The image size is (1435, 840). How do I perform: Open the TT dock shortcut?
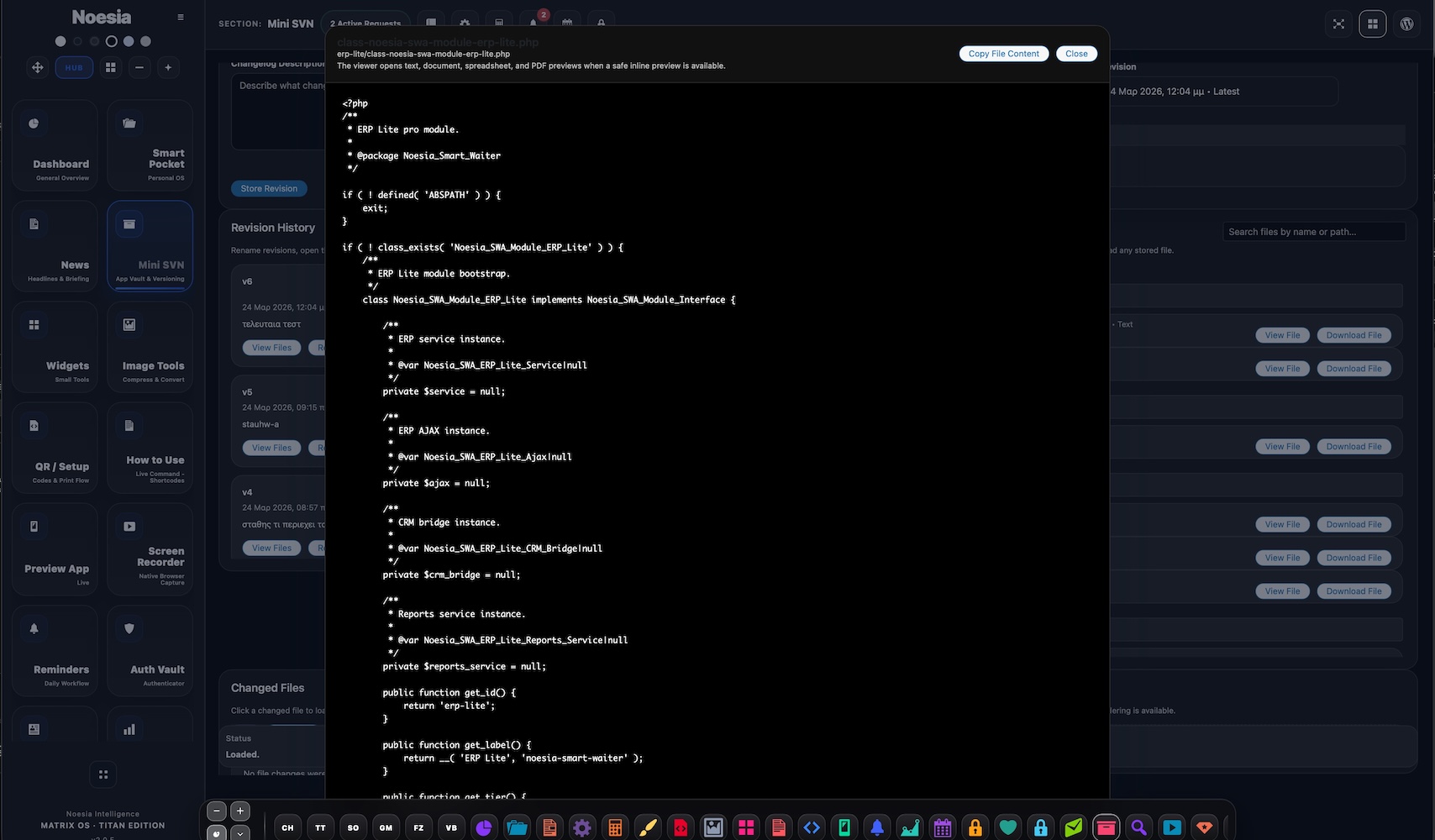[320, 827]
